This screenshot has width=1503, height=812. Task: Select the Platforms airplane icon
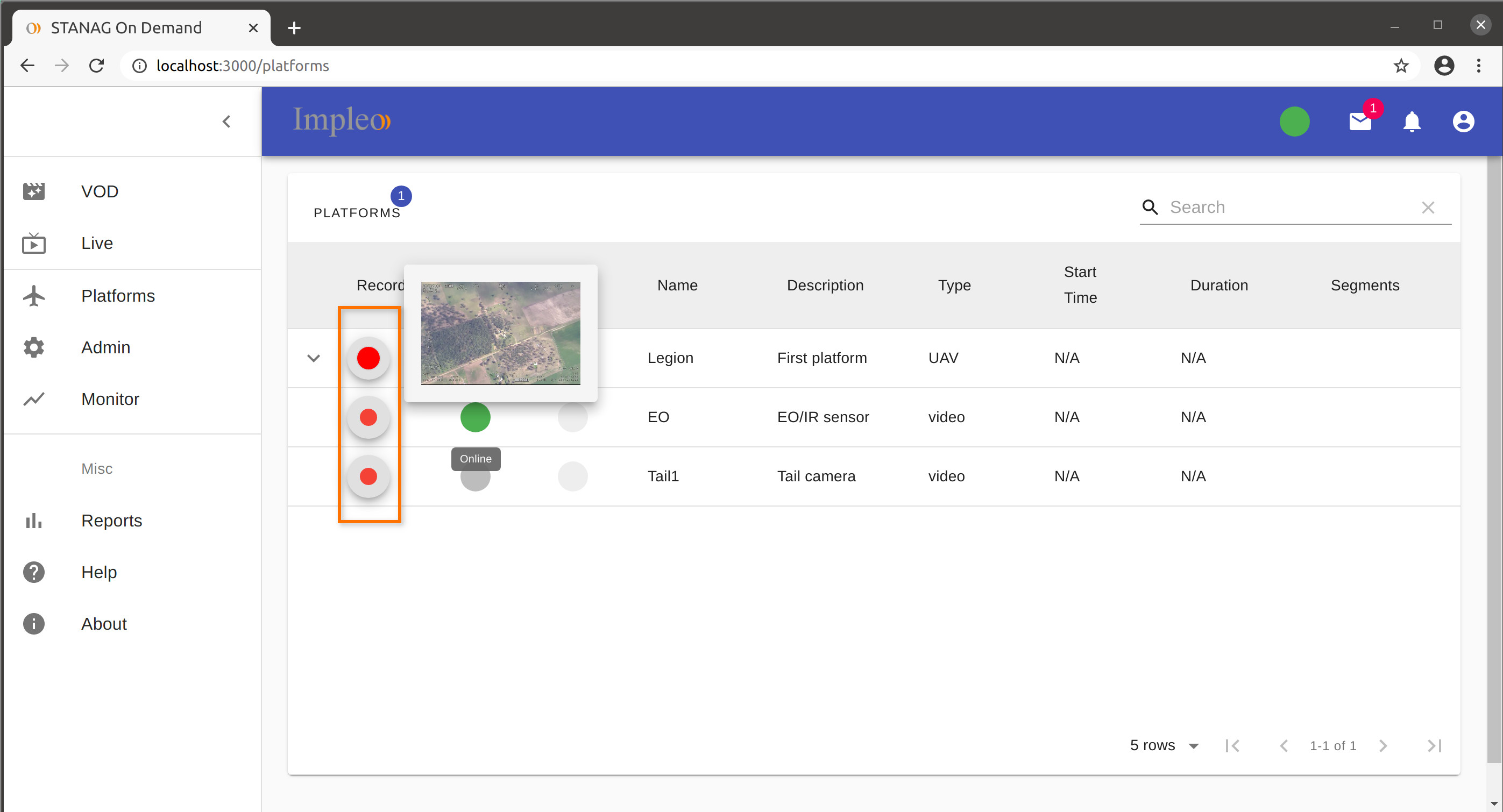click(33, 296)
